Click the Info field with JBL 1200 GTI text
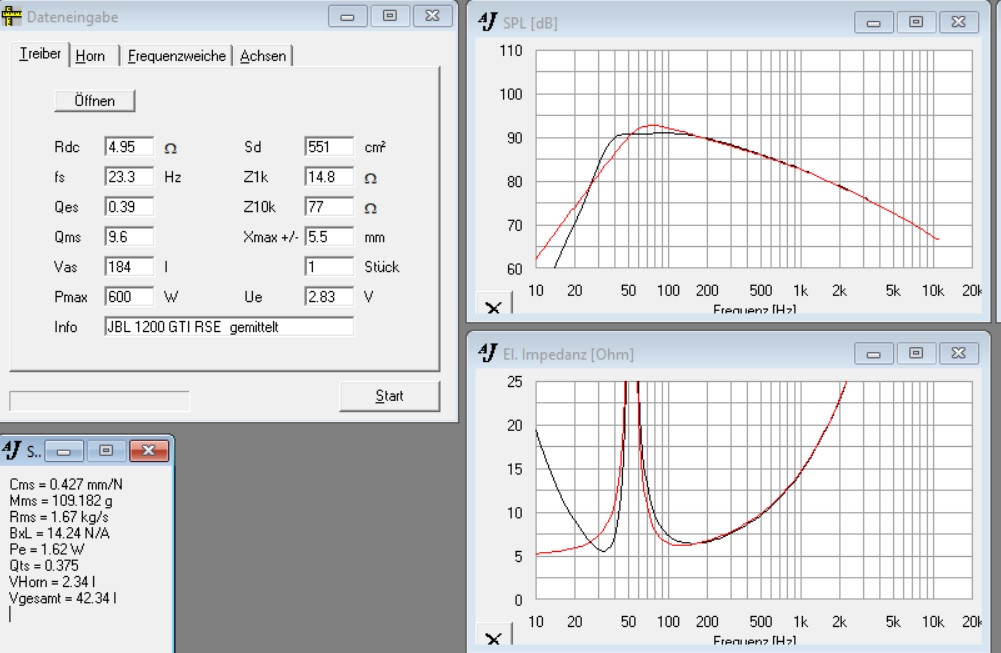The width and height of the screenshot is (1001, 653). pyautogui.click(x=228, y=327)
